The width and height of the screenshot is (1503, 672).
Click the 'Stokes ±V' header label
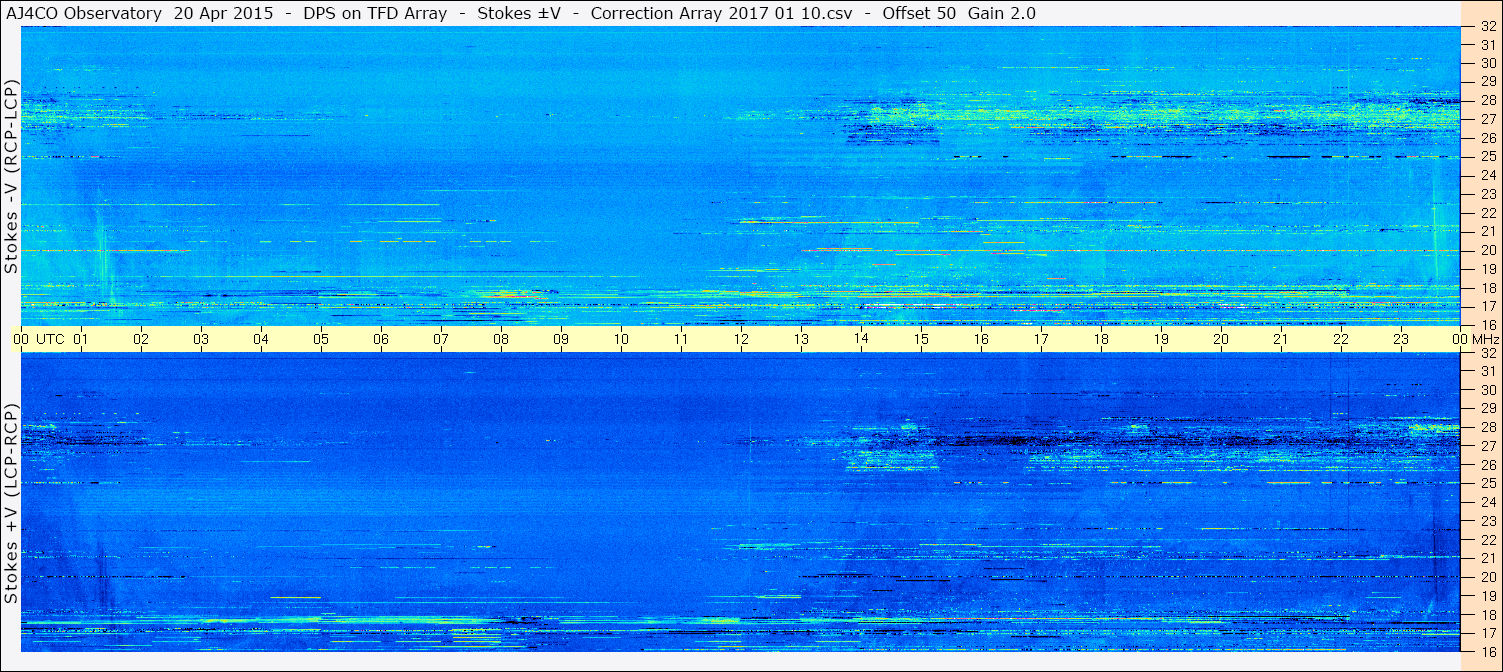(x=520, y=13)
